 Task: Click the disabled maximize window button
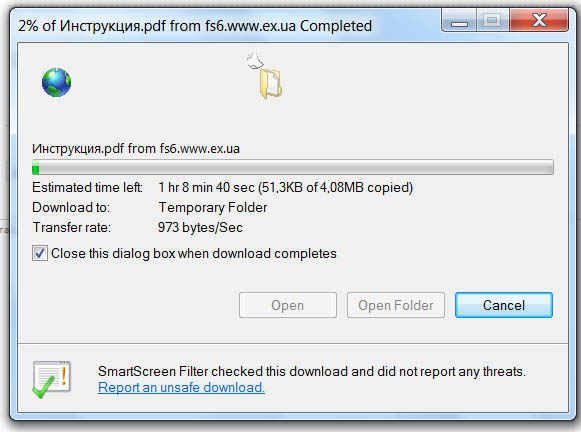(x=492, y=20)
